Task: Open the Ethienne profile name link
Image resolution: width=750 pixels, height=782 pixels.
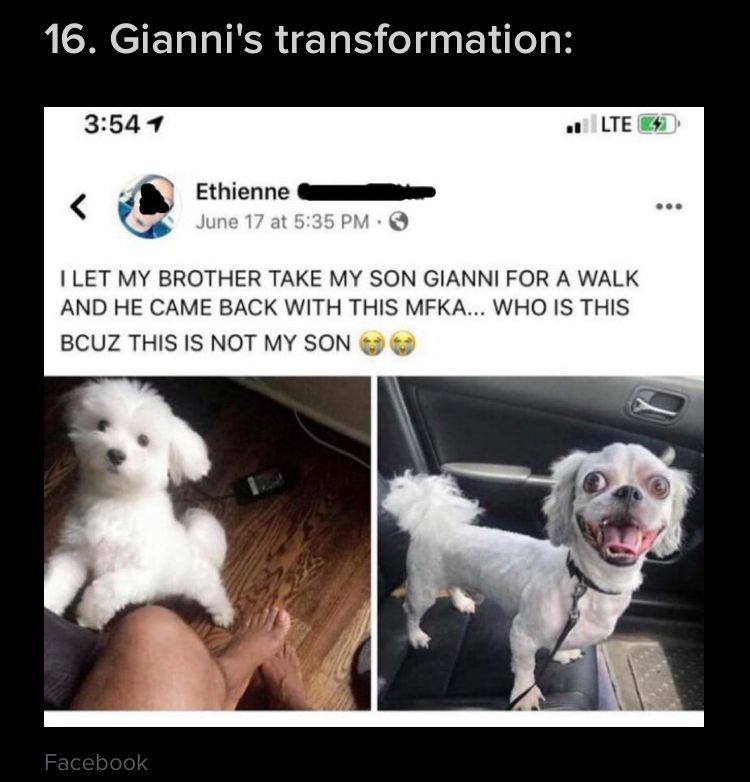Action: 242,192
